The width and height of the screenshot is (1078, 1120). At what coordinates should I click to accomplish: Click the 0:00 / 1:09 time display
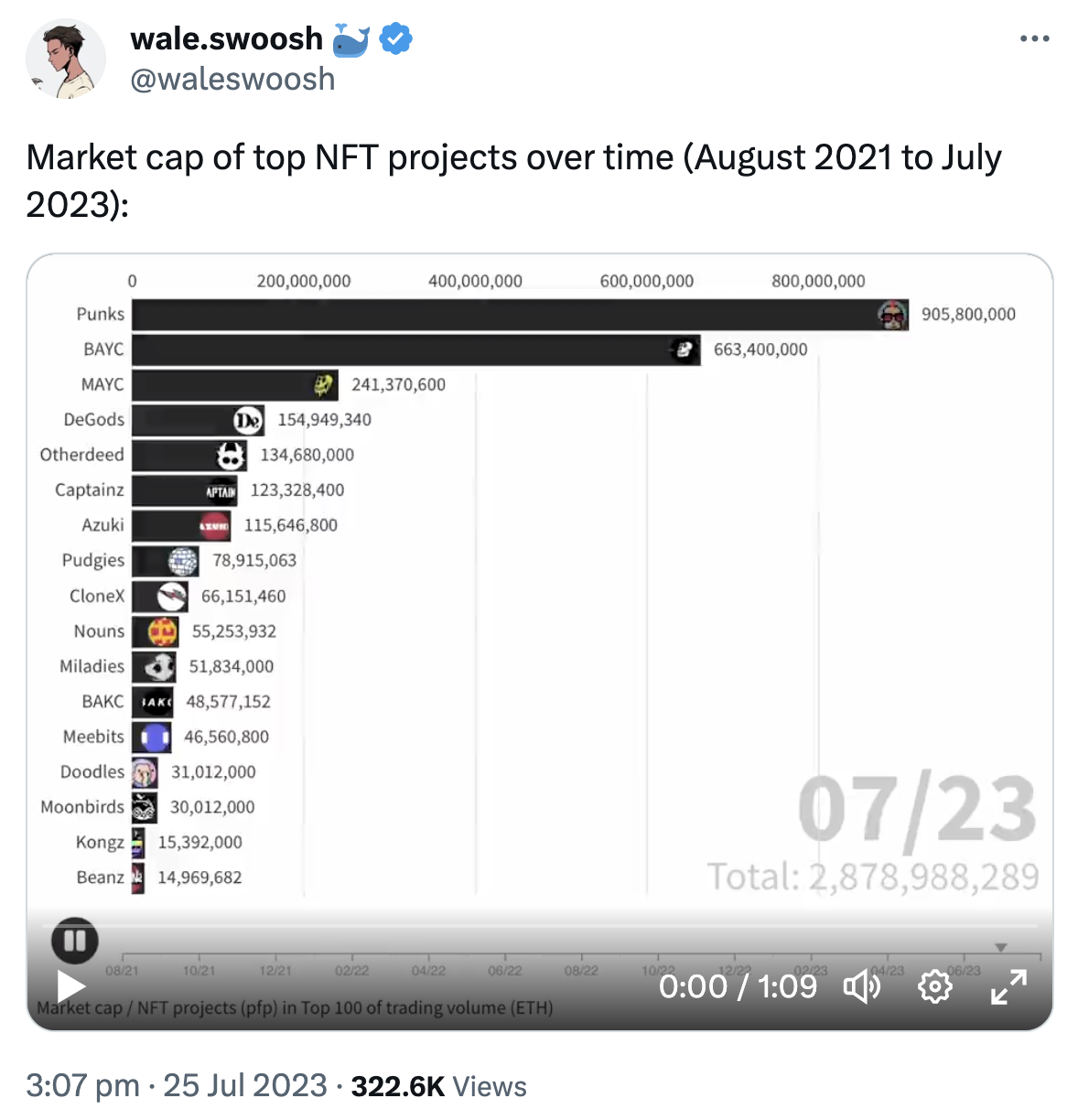click(737, 987)
